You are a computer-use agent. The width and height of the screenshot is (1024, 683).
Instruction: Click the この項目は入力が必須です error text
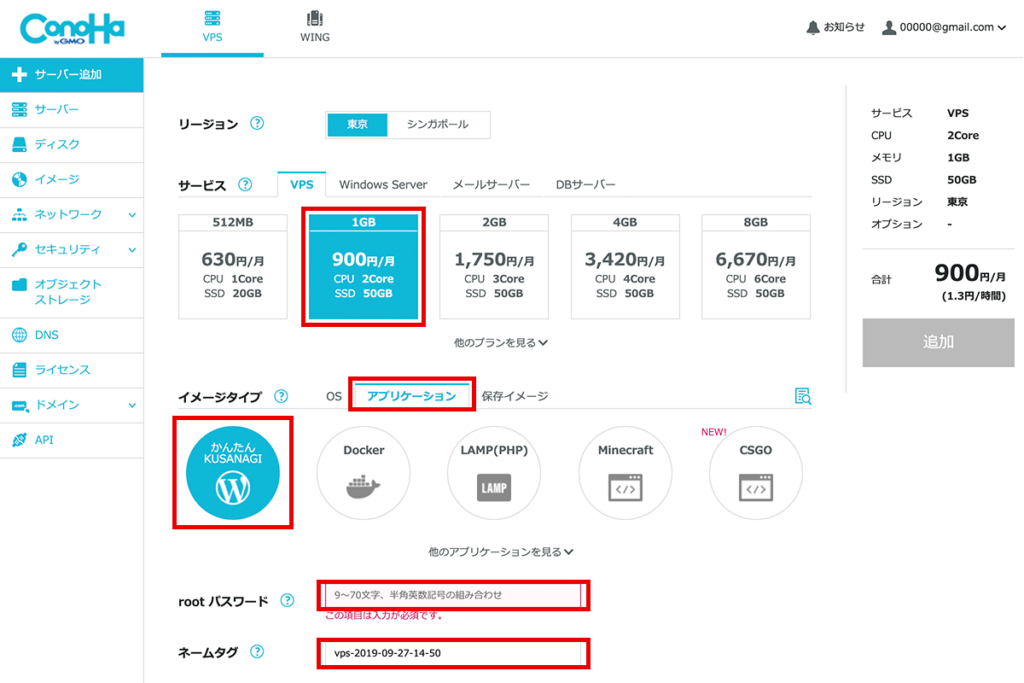[384, 615]
